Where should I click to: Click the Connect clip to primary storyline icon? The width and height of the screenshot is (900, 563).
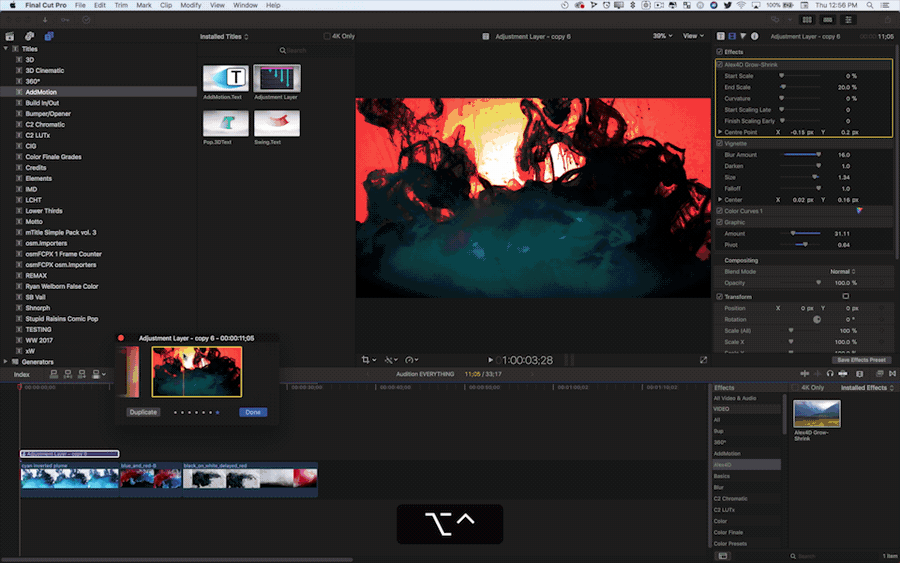pyautogui.click(x=53, y=374)
